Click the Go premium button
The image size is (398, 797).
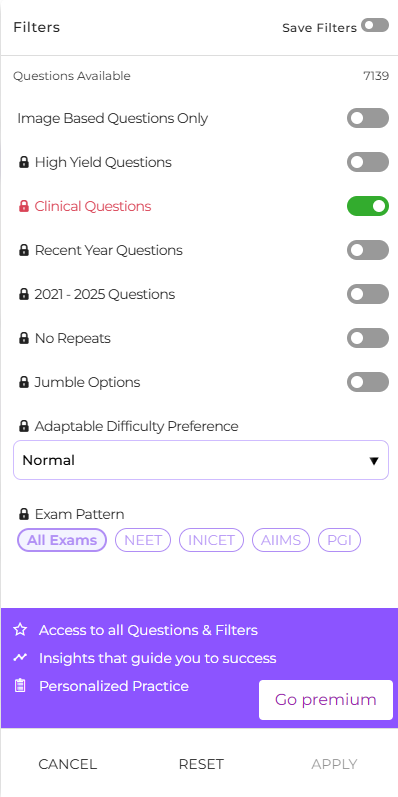pyautogui.click(x=326, y=700)
